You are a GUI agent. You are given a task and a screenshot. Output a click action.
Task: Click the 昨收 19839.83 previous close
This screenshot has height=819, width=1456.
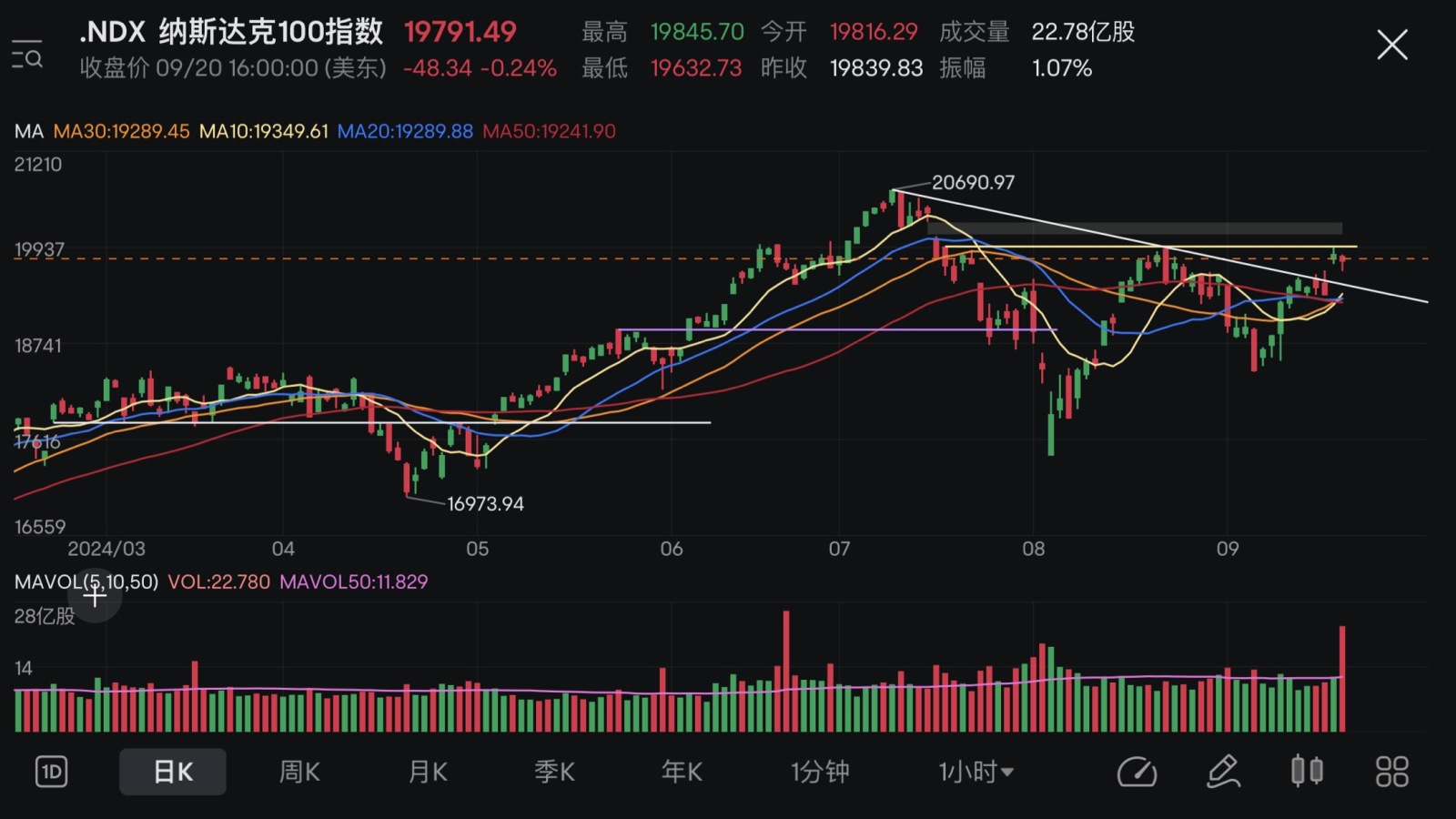842,68
